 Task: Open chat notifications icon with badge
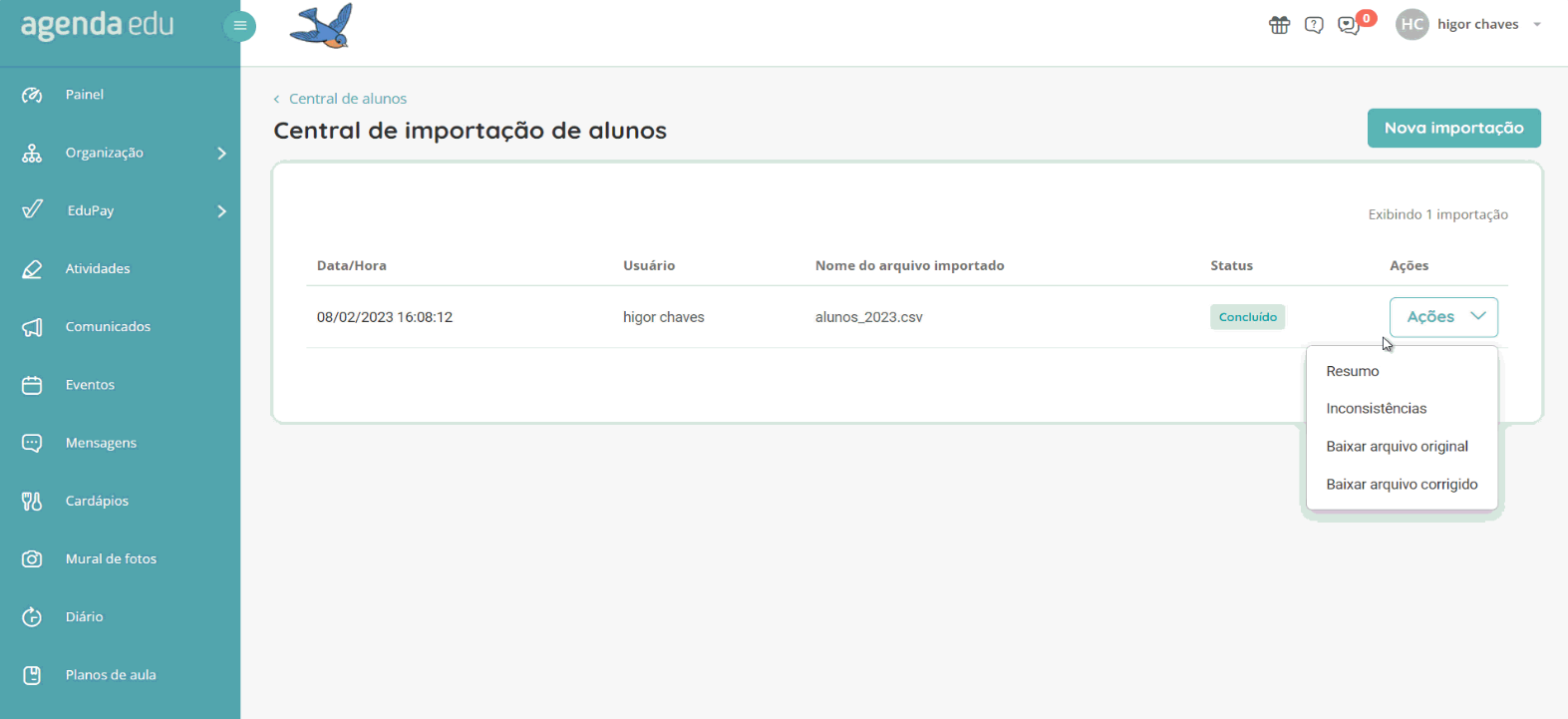[1349, 25]
